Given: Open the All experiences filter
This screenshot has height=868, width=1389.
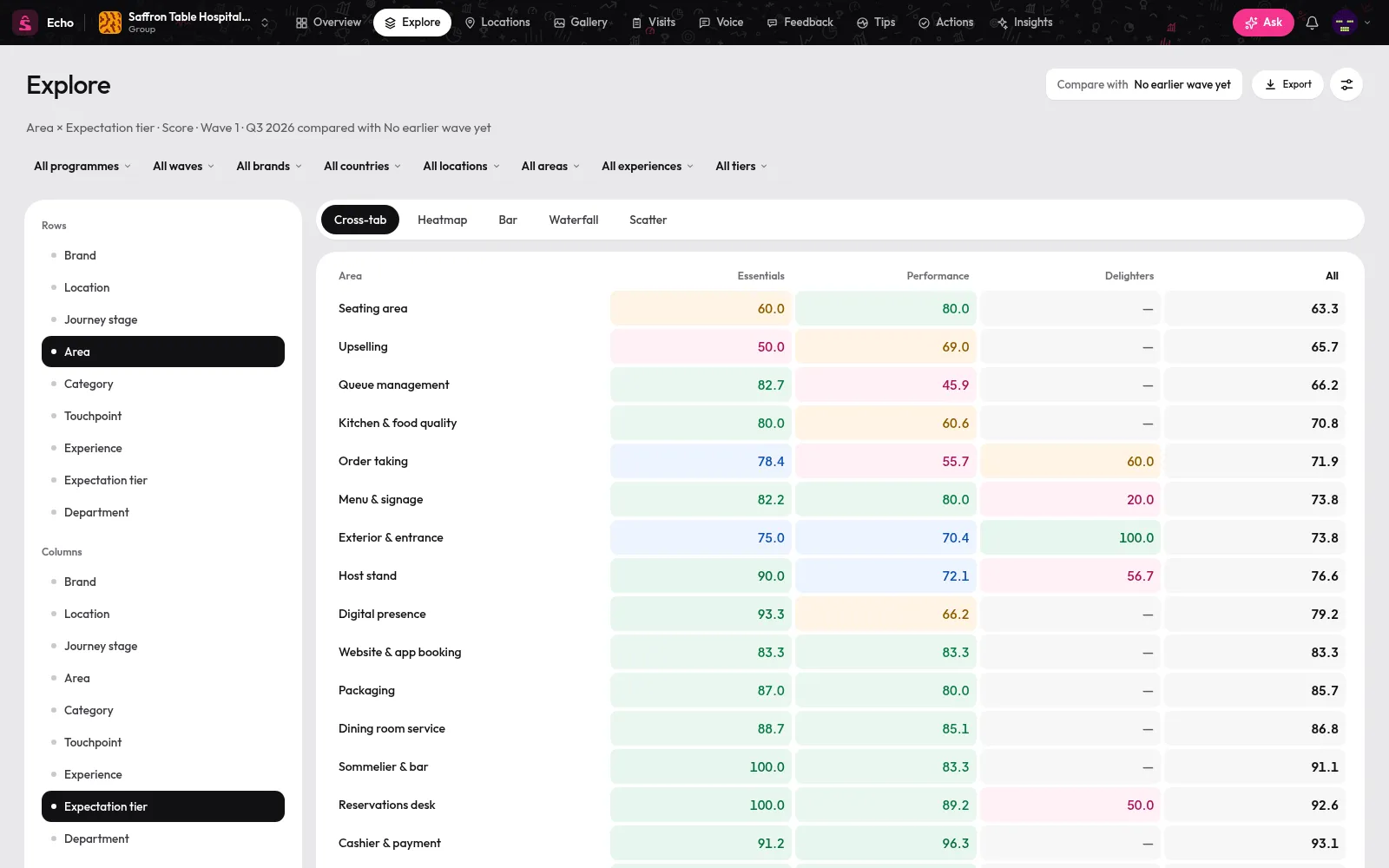Looking at the screenshot, I should 648,166.
